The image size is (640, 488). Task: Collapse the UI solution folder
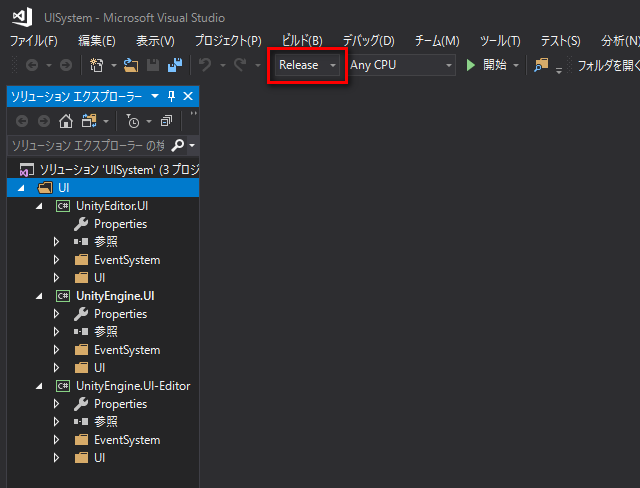pos(21,188)
